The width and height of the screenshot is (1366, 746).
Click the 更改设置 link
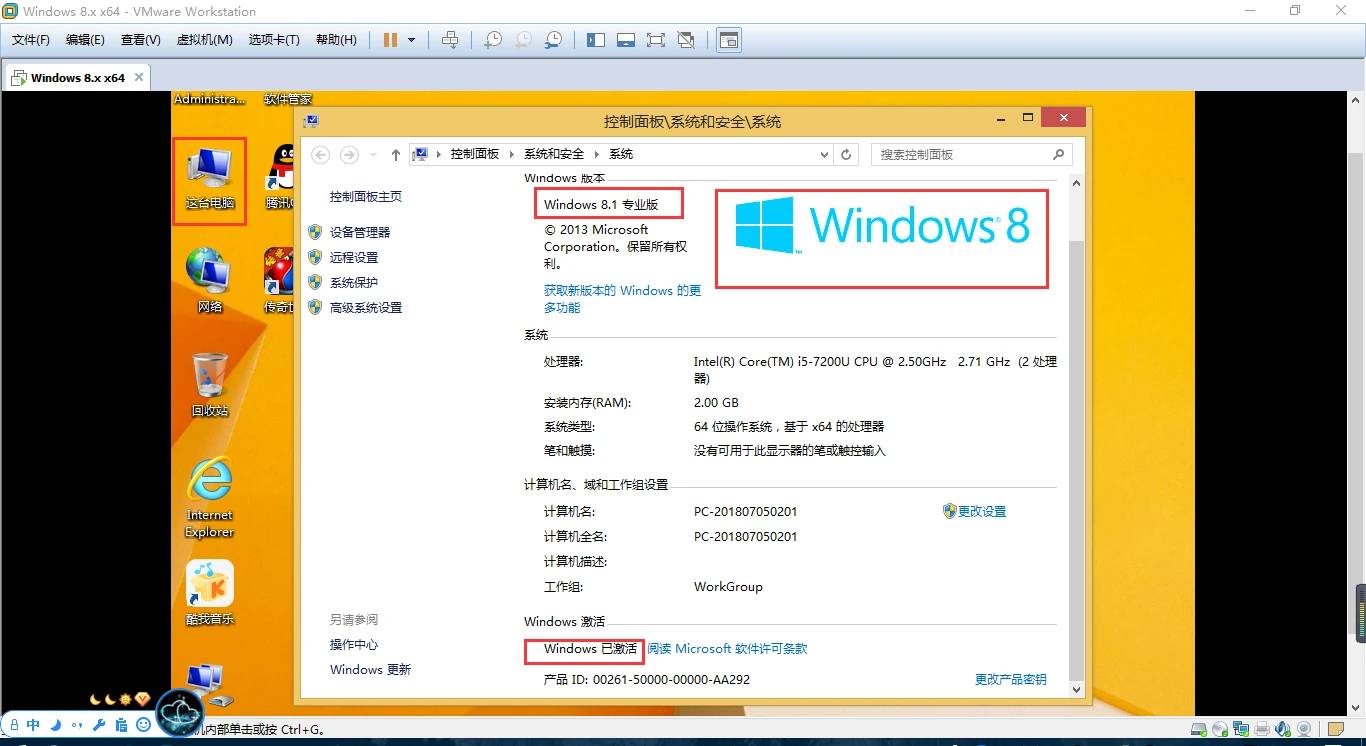click(981, 511)
